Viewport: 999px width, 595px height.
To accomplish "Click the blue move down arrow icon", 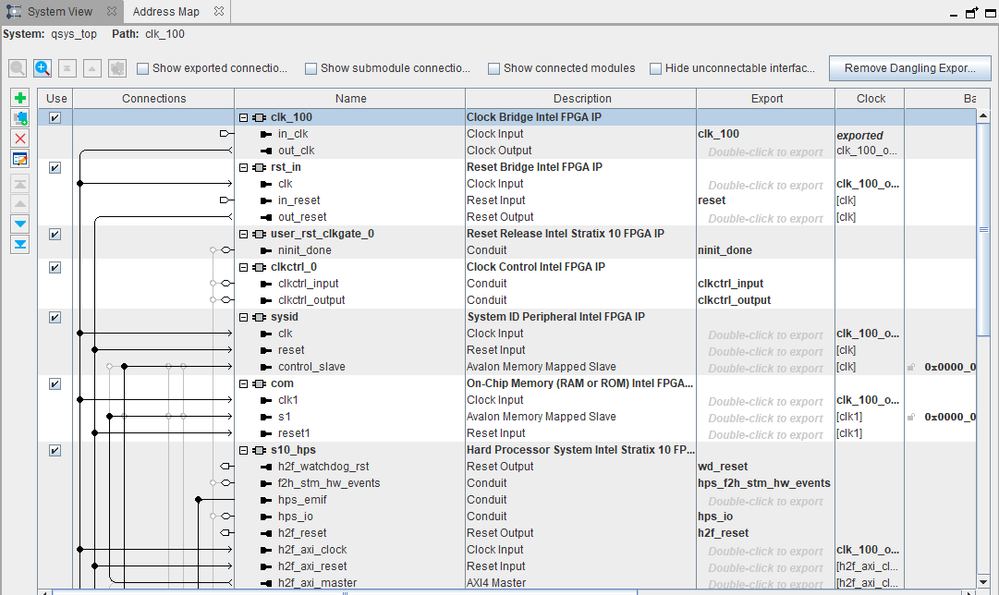I will coord(20,223).
